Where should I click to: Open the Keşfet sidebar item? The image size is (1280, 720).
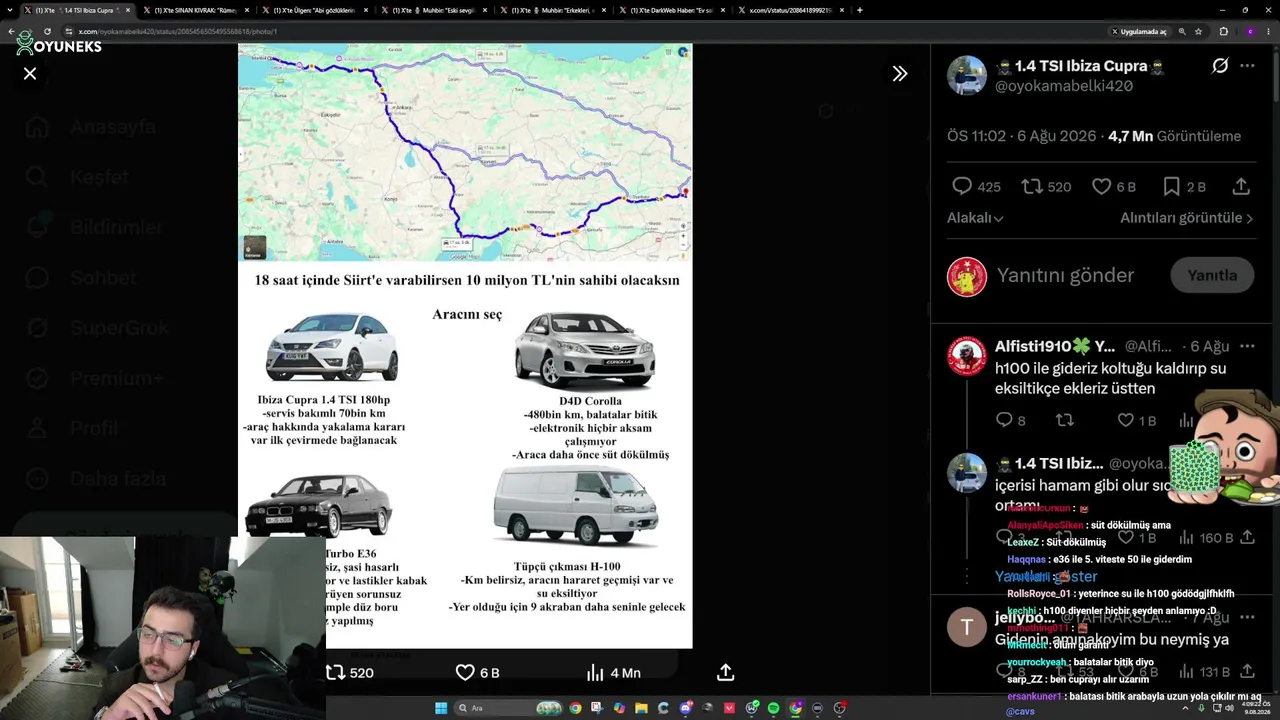pos(78,177)
